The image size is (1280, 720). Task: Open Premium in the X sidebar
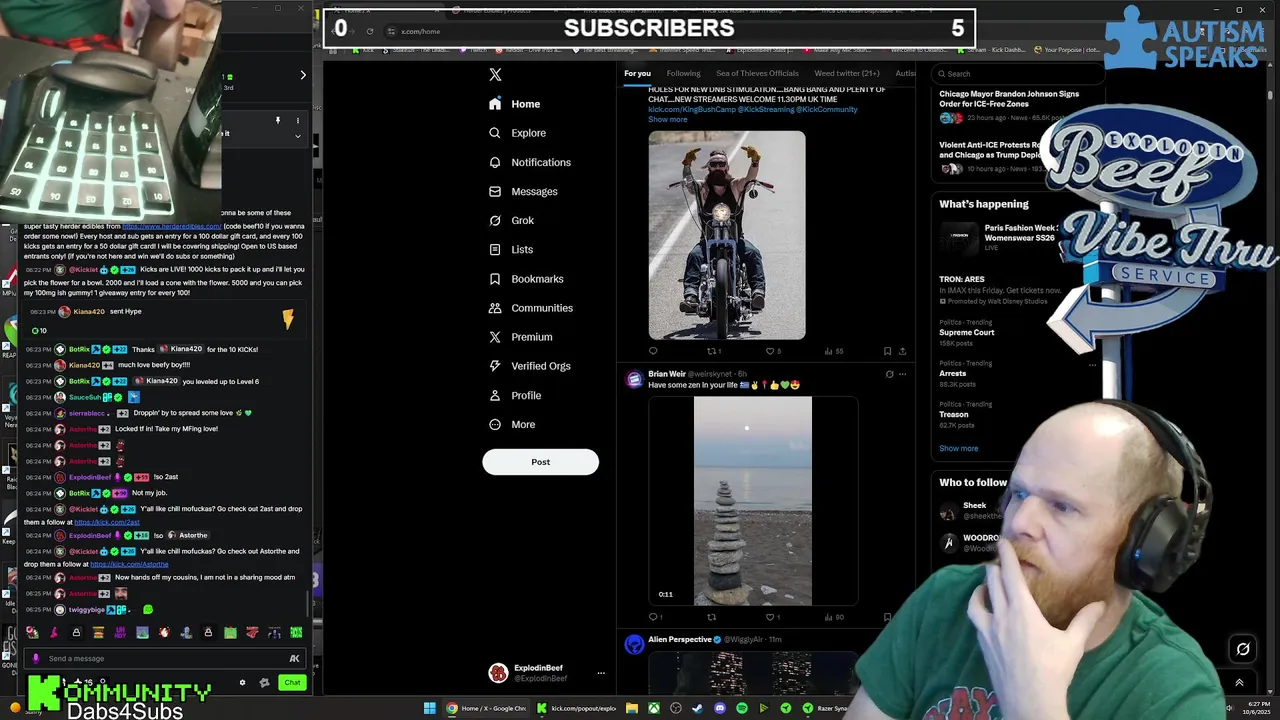coord(520,337)
